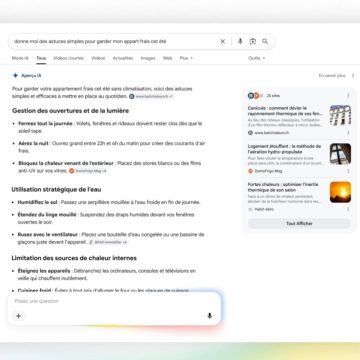The image size is (360, 360).
Task: Open the article Fortes chaleurs : optimiser l'inertie
Action: (283, 187)
